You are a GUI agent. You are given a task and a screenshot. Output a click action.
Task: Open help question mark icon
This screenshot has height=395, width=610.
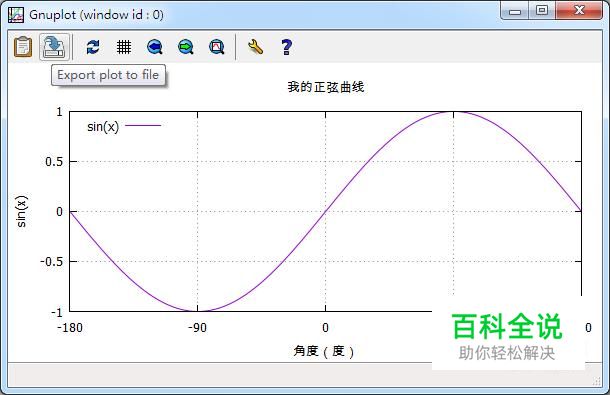(286, 47)
